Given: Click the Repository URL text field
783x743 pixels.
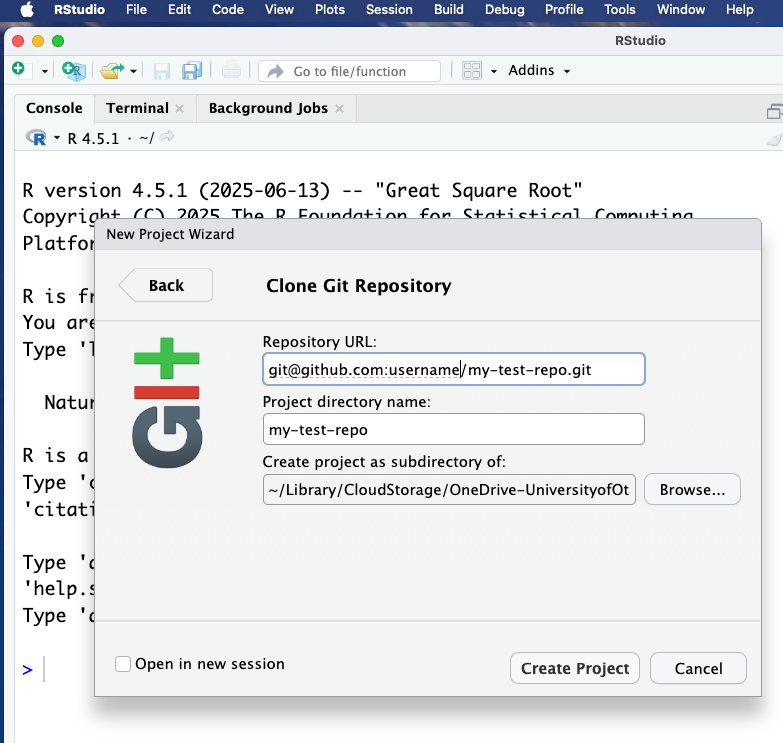Looking at the screenshot, I should 453,369.
